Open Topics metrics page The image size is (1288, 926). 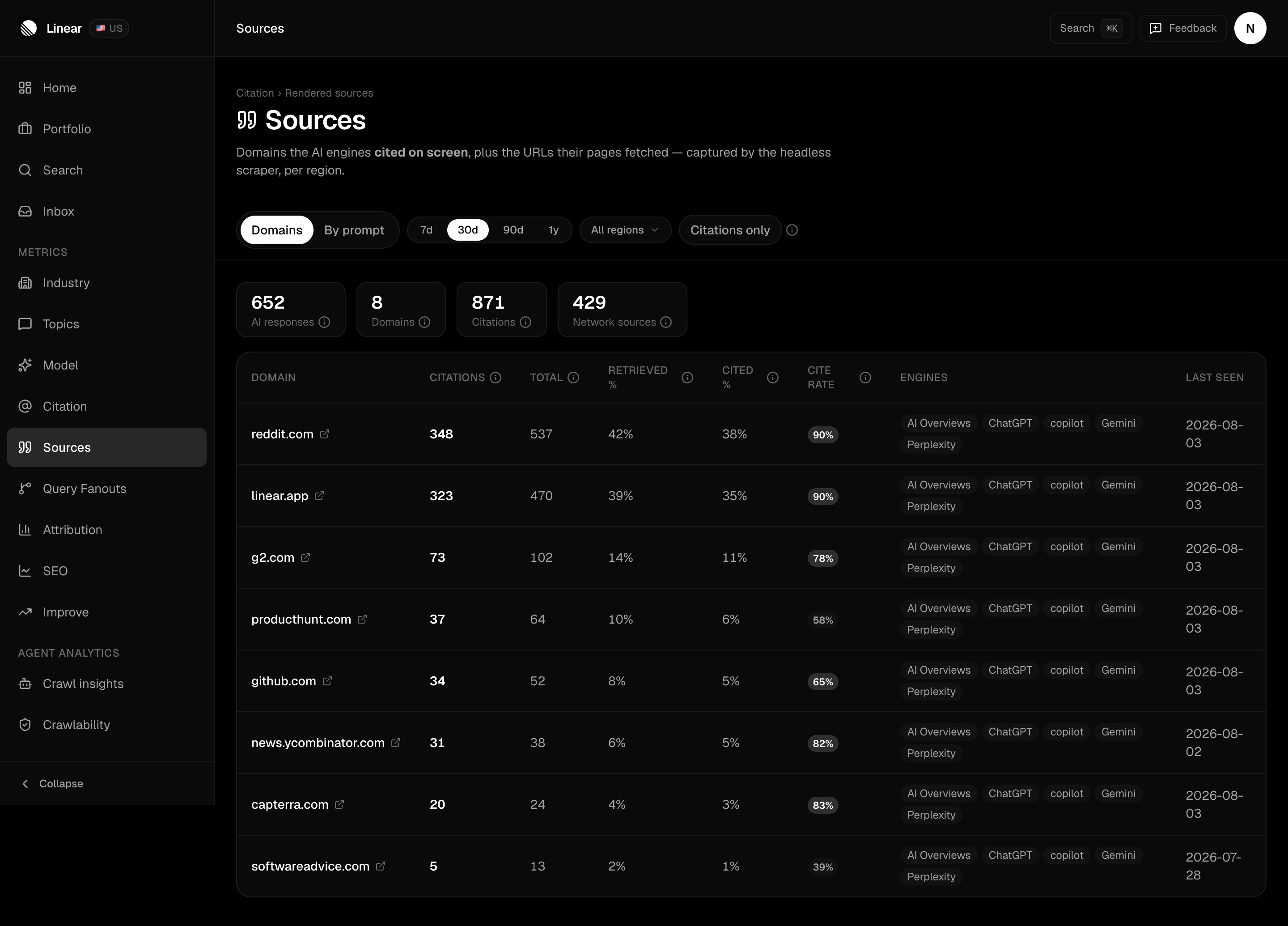click(x=107, y=324)
